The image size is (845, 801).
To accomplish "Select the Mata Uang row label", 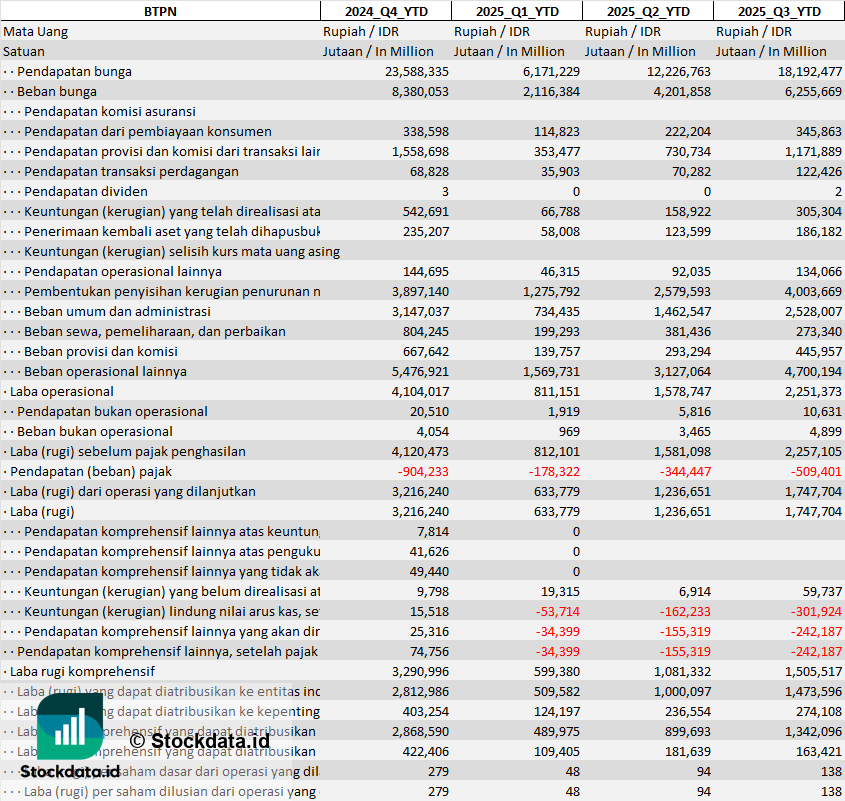I will click(x=36, y=31).
